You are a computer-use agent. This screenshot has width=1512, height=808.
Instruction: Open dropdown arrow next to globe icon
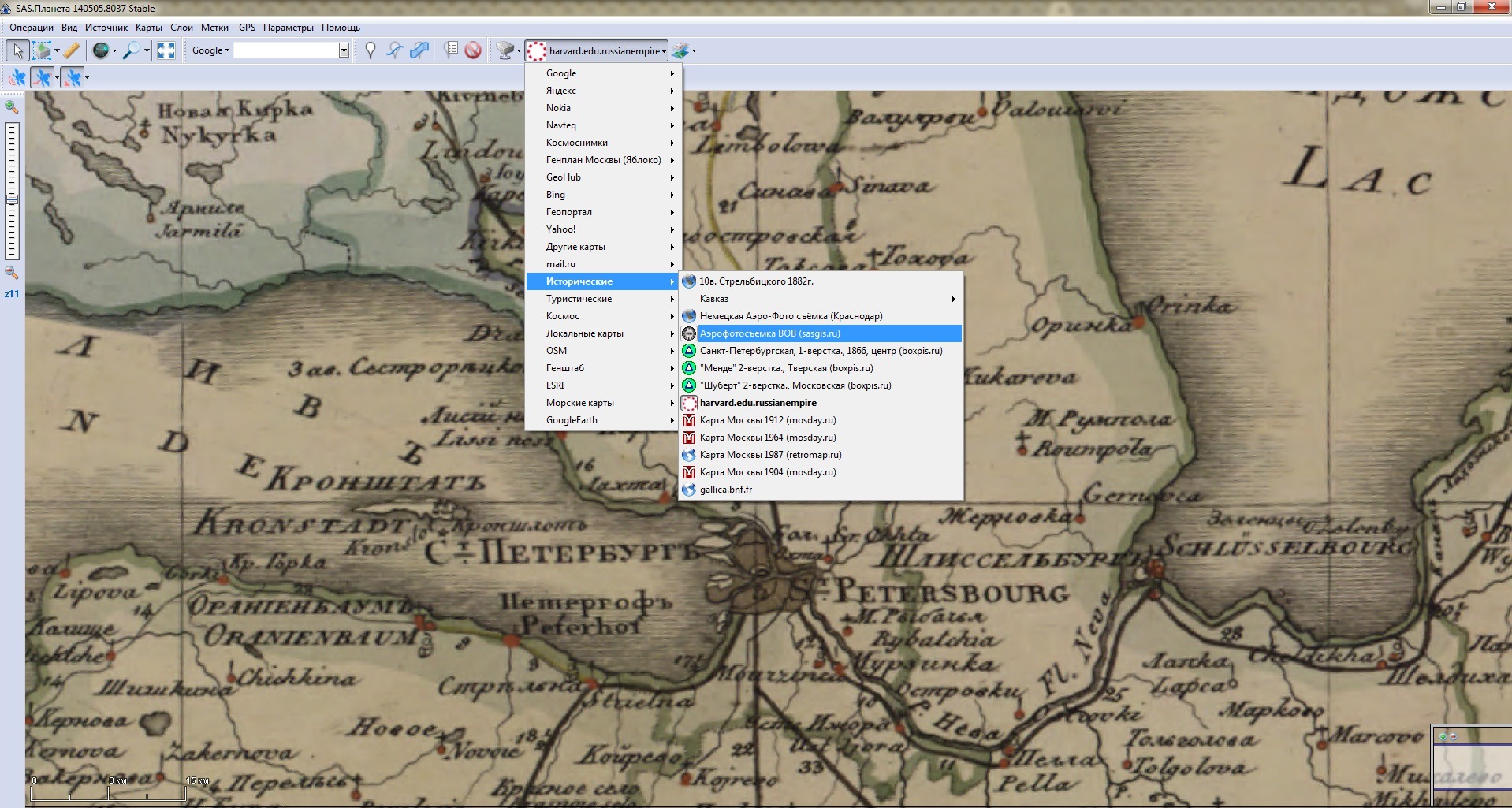[x=114, y=50]
